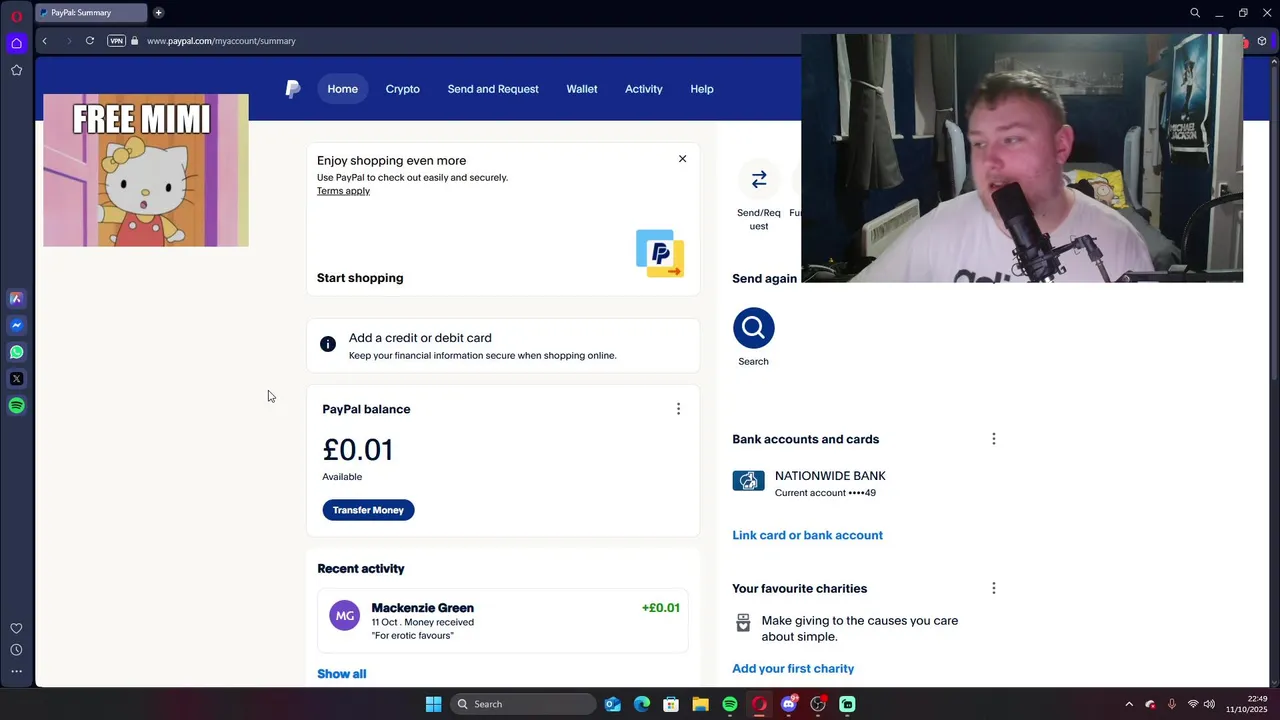Dismiss the Enjoy shopping banner

(683, 159)
